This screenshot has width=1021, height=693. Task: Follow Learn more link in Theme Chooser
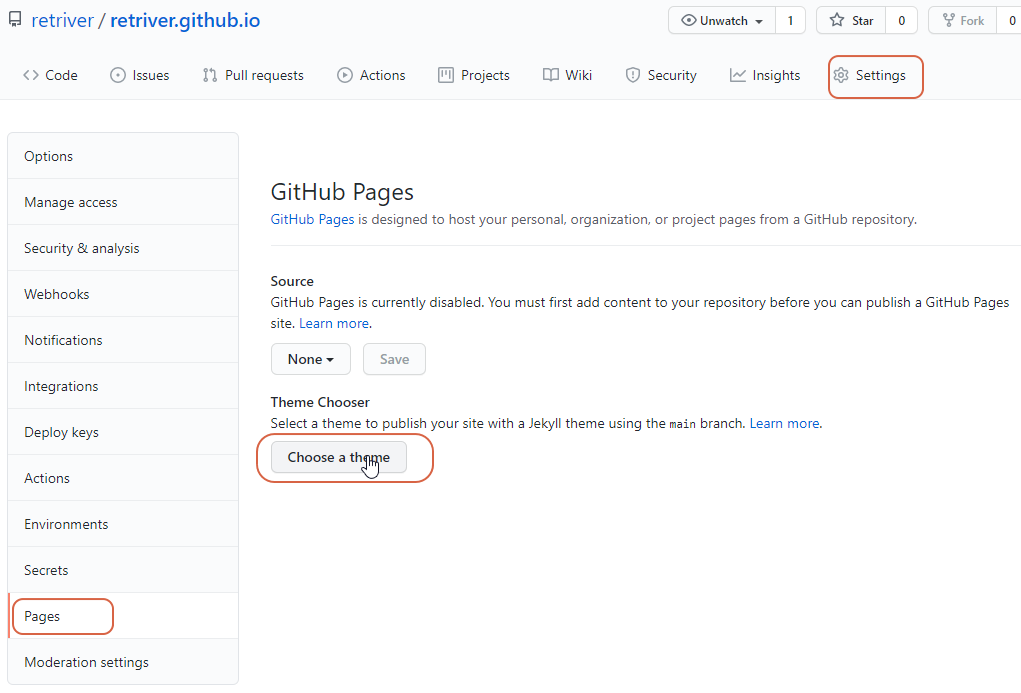(785, 423)
